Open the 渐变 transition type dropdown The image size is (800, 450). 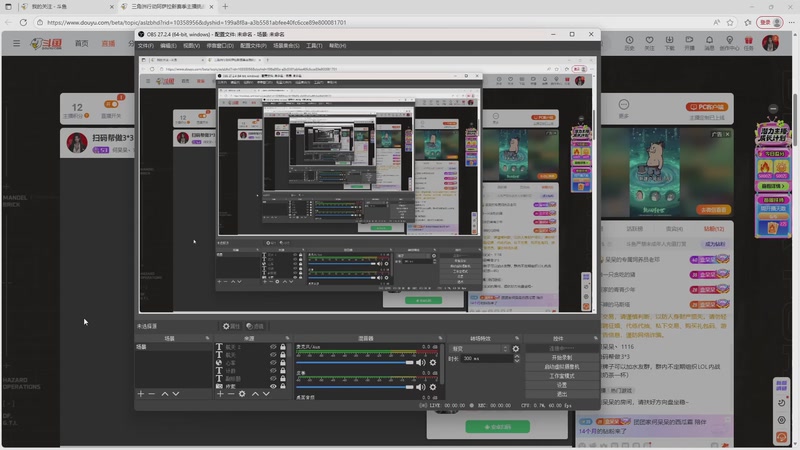[x=480, y=349]
